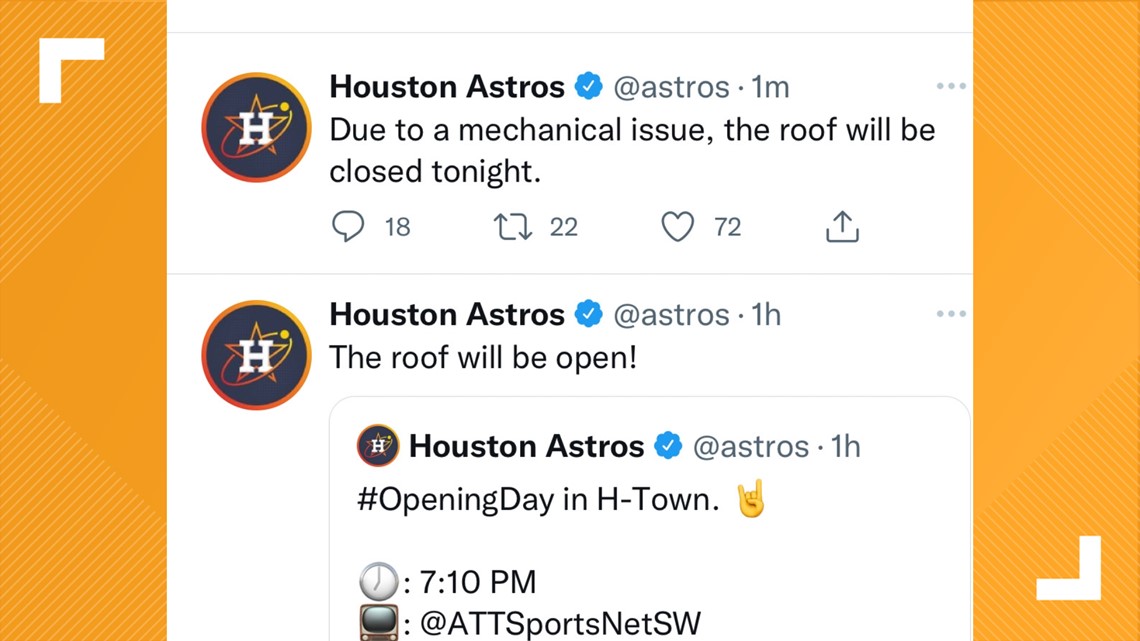Open the 1h timestamp of second tweet
This screenshot has width=1140, height=641.
766,315
